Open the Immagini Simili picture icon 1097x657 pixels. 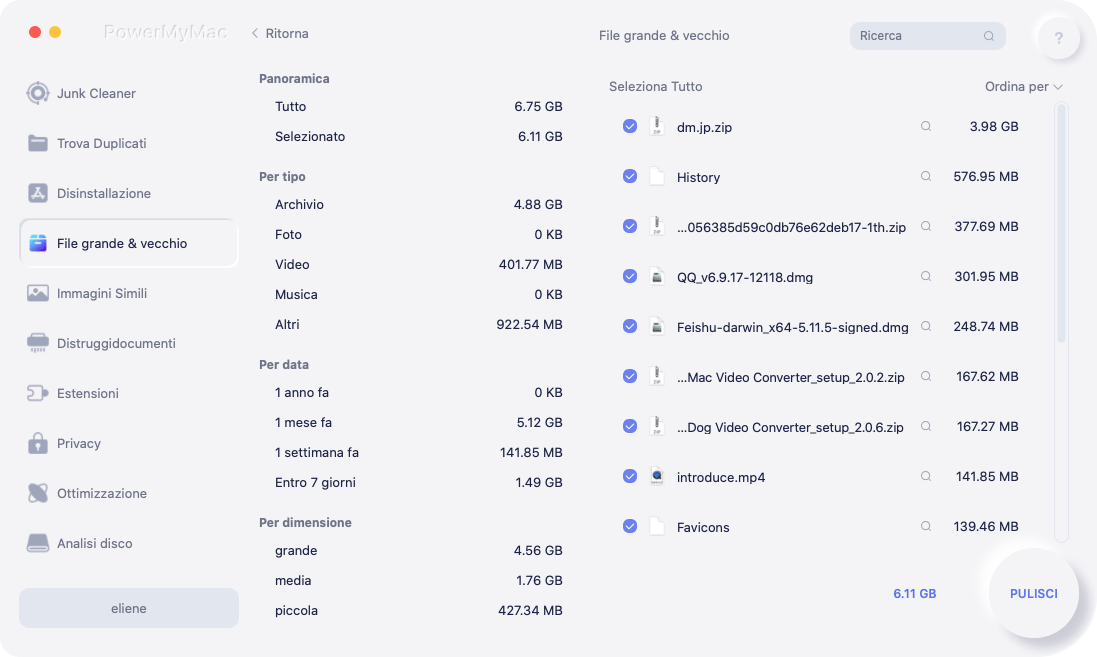point(38,293)
